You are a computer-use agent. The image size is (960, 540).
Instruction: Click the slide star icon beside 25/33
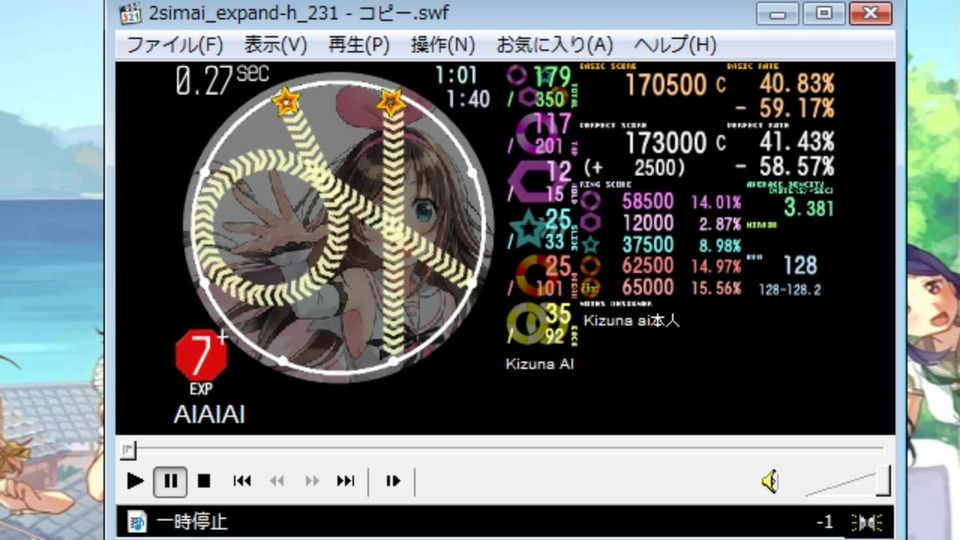point(527,228)
